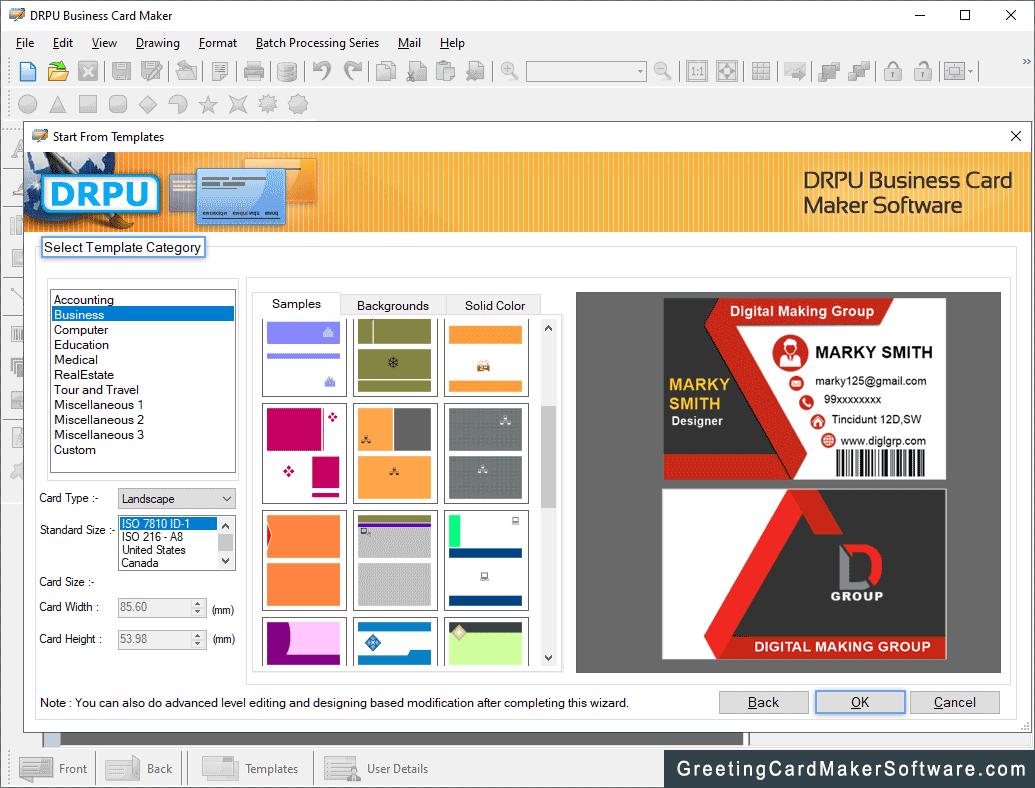Select the rounded rectangle shape tool
This screenshot has height=788, width=1035.
[118, 104]
